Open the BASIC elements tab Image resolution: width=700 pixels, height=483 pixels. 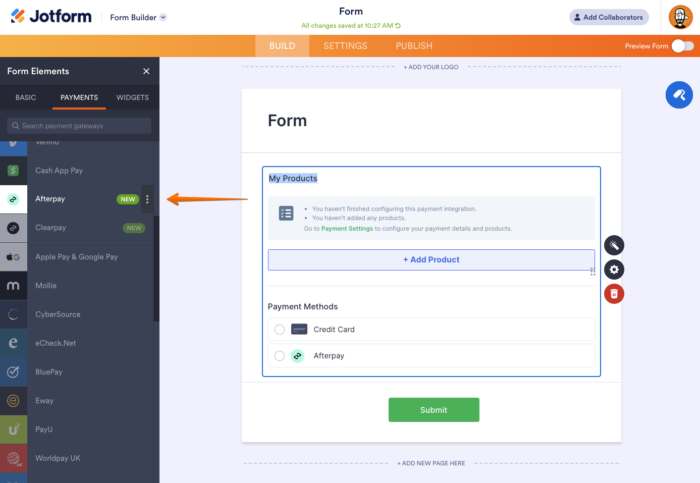click(25, 97)
